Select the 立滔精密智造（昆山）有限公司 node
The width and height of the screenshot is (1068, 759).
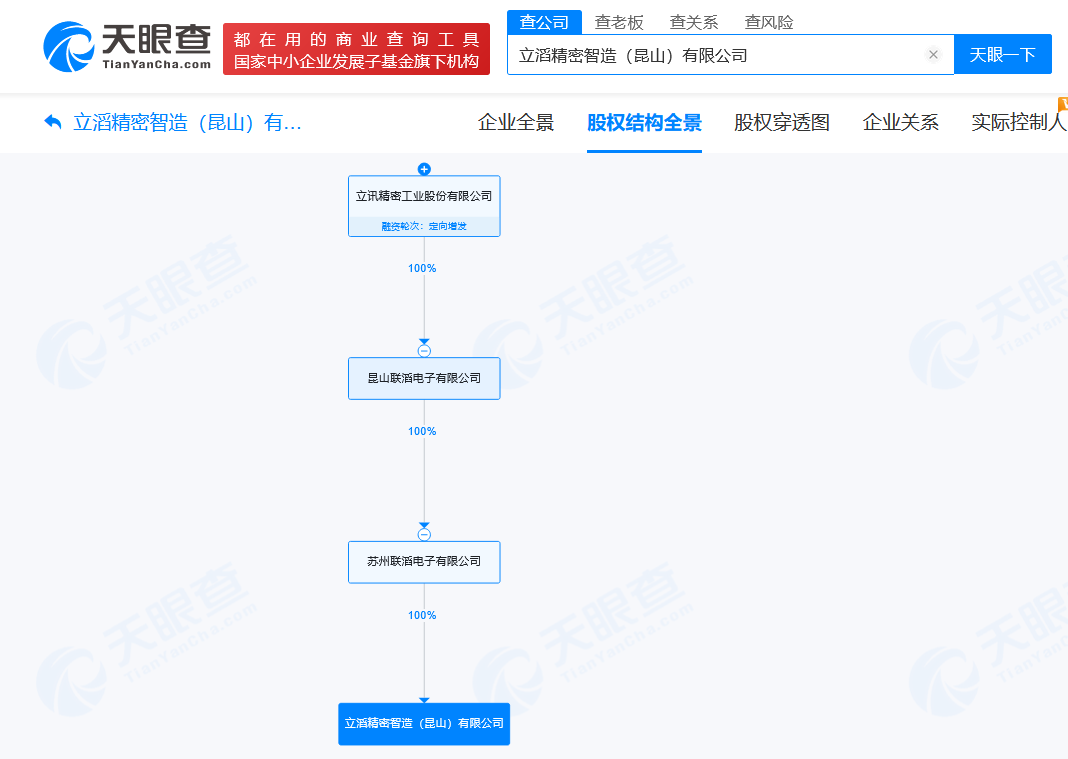[x=424, y=724]
